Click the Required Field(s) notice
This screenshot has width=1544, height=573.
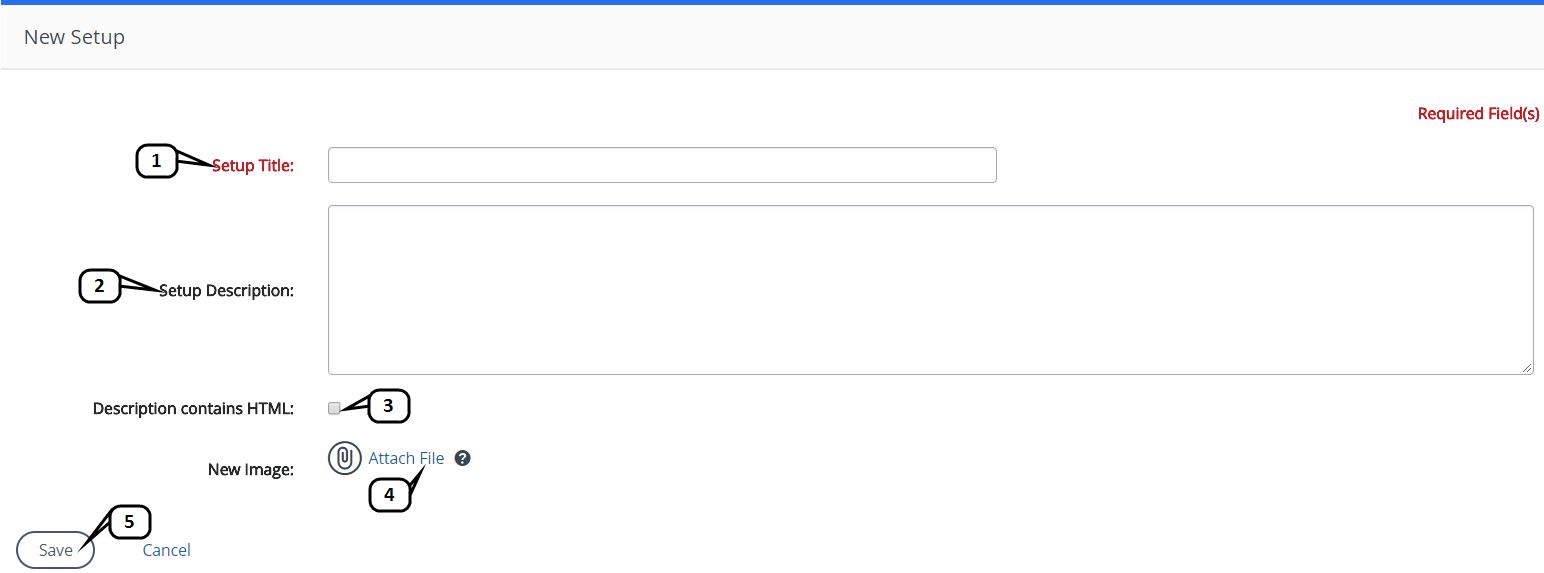1478,114
